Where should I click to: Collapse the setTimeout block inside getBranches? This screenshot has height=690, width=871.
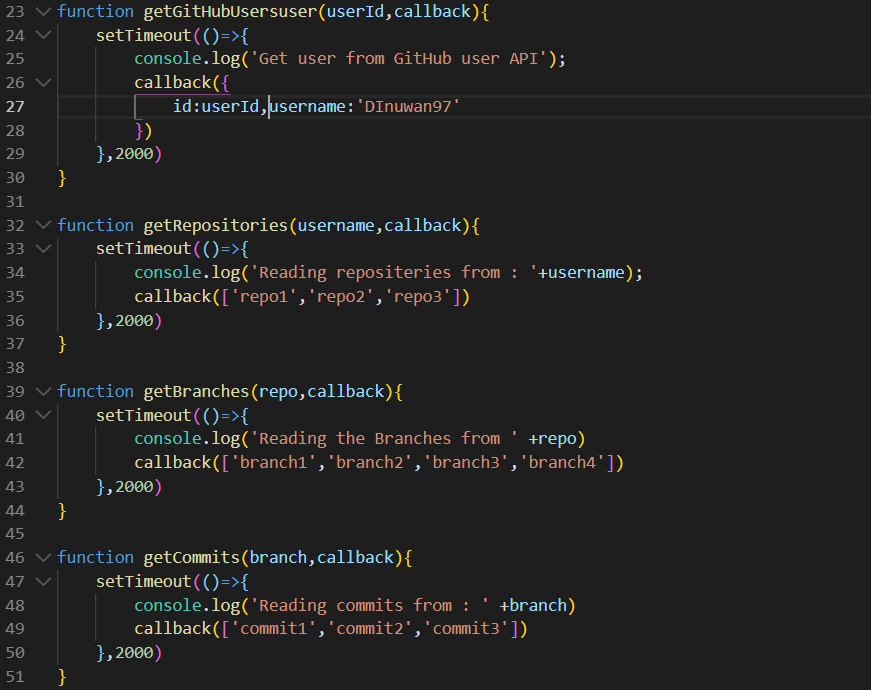pos(42,414)
